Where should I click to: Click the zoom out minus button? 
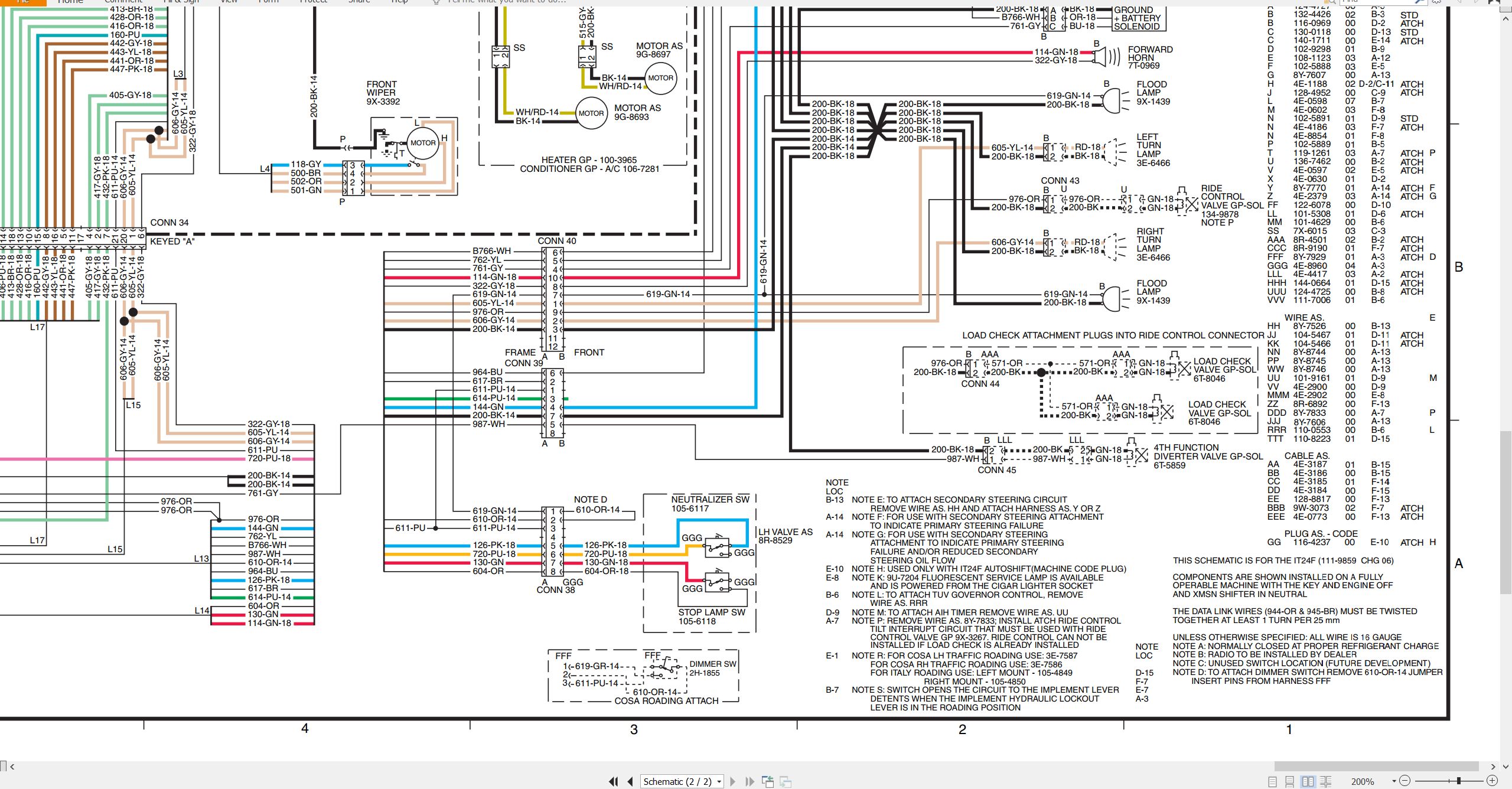click(x=1405, y=781)
